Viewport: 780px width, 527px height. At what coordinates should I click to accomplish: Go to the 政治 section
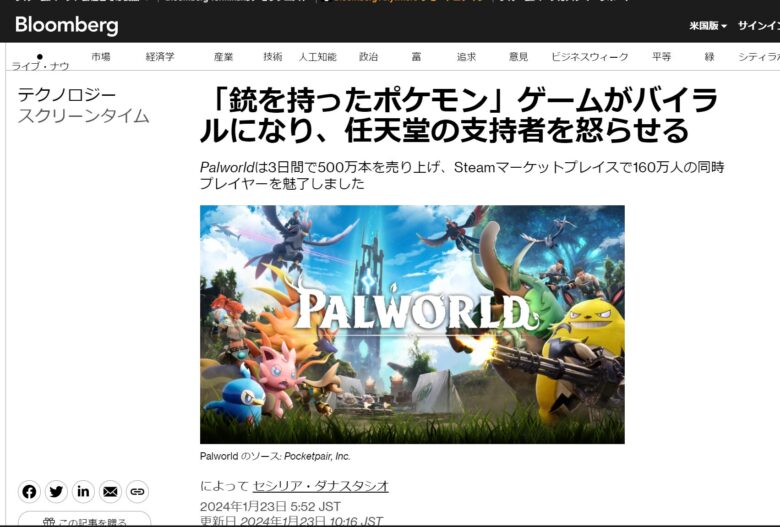(x=368, y=57)
